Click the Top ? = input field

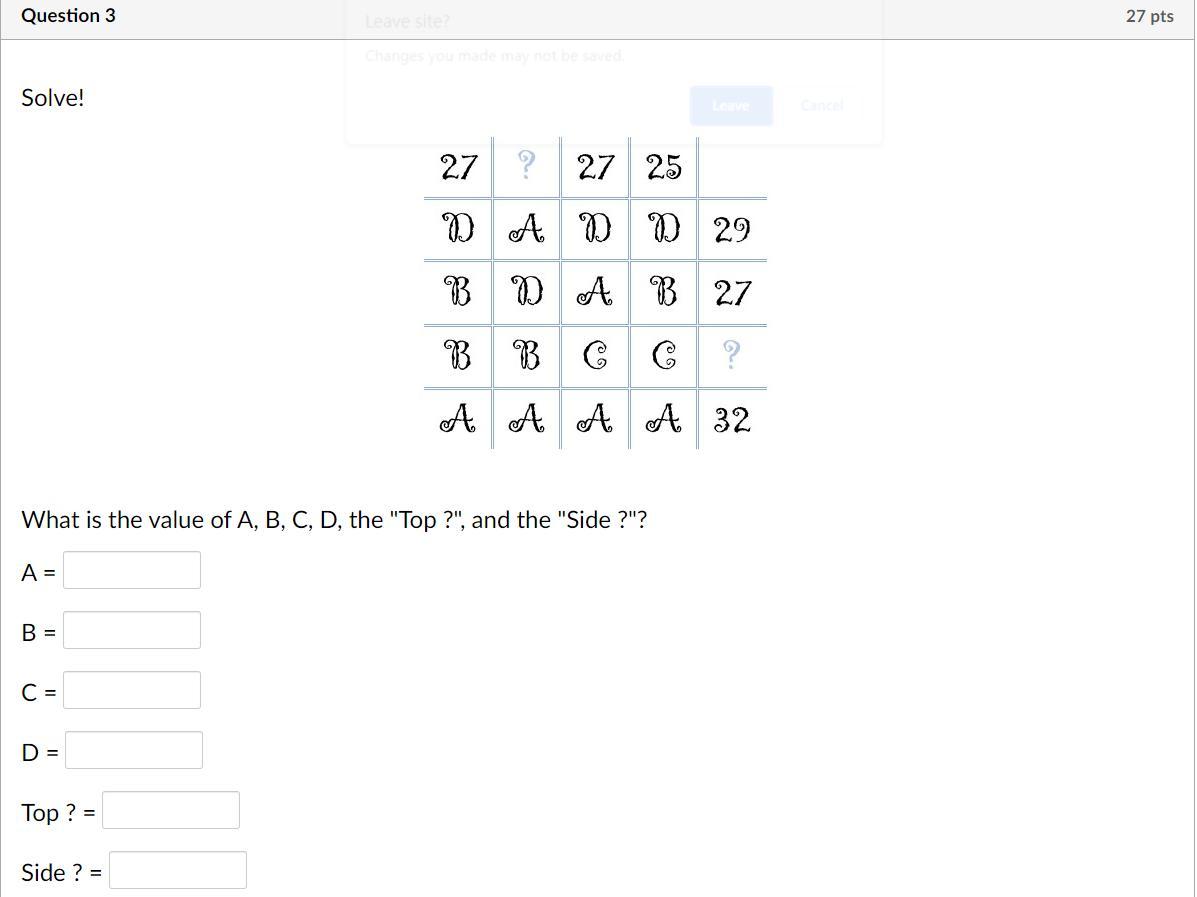tap(171, 810)
